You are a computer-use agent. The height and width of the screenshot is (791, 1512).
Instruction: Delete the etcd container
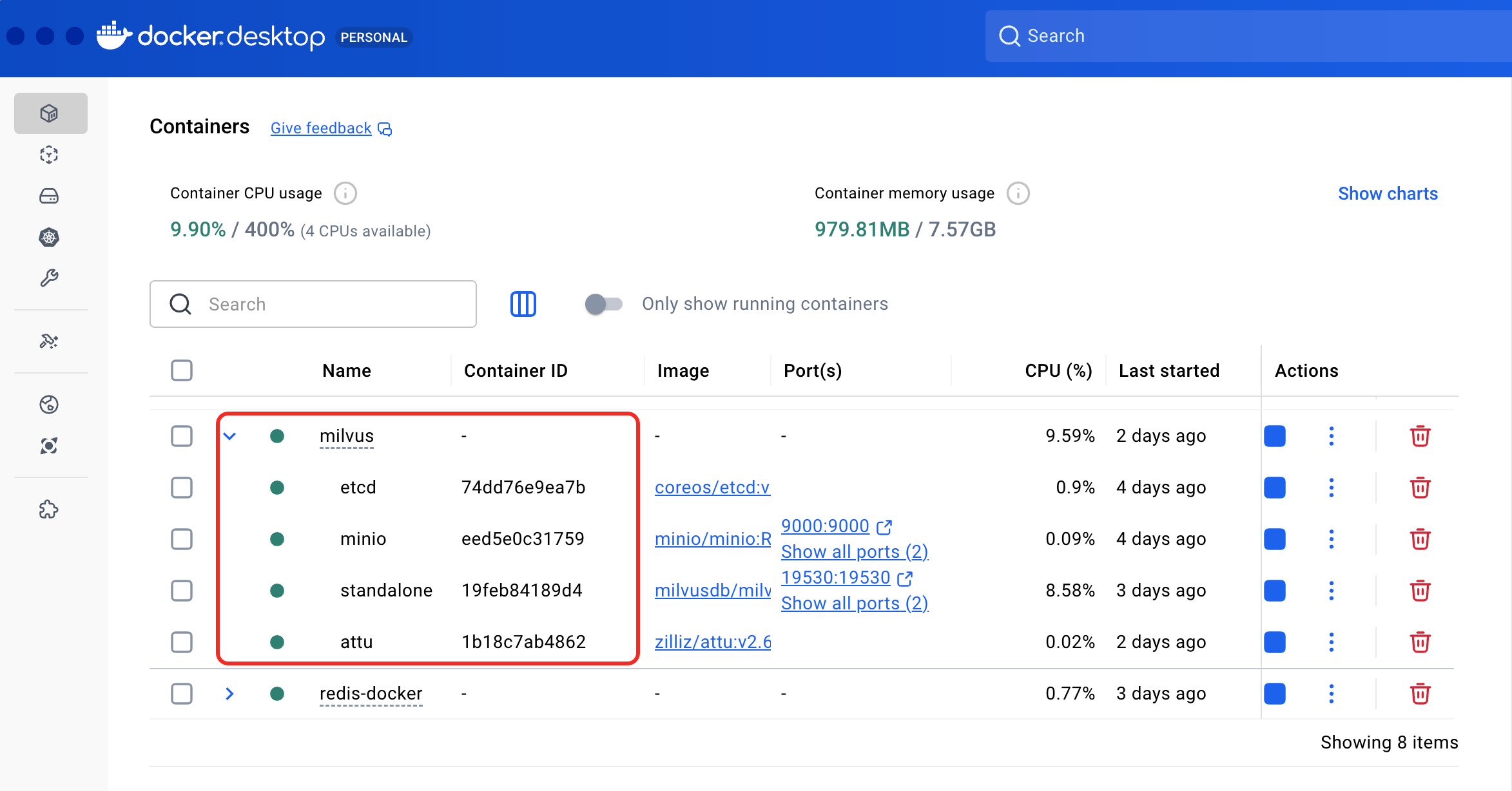coord(1420,488)
